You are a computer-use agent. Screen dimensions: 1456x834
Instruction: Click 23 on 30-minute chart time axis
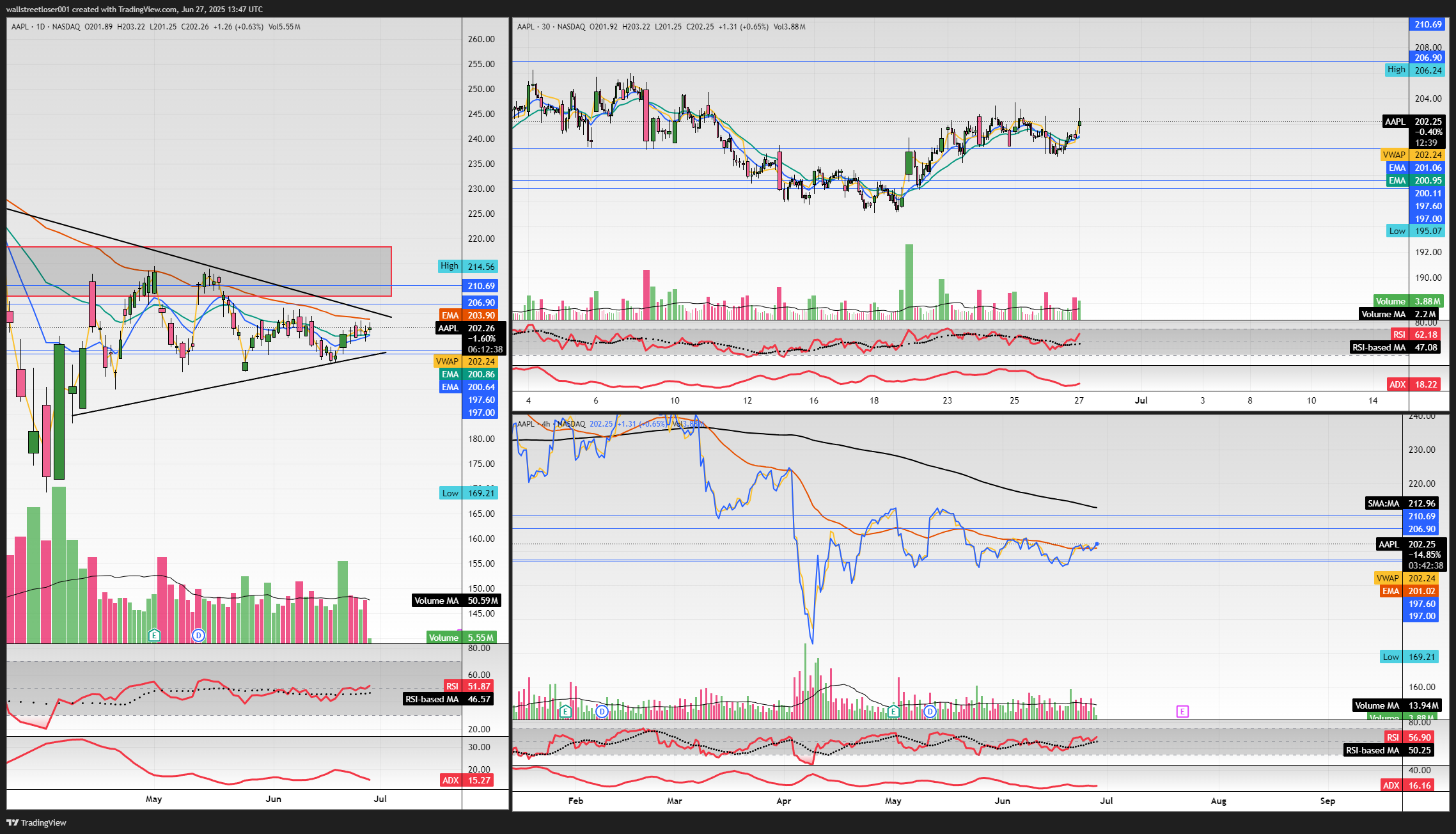point(947,400)
